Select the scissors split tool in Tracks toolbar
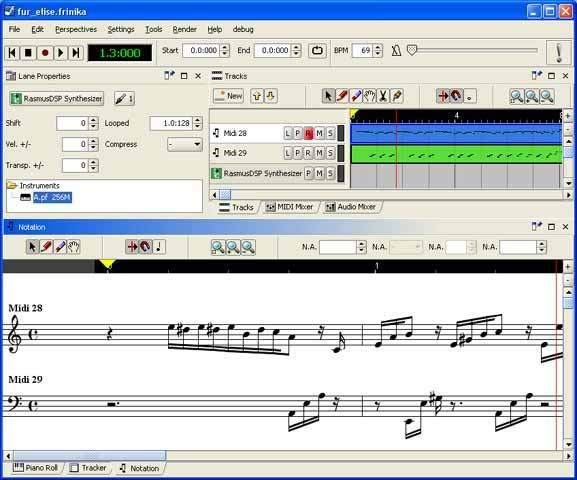 pos(383,96)
